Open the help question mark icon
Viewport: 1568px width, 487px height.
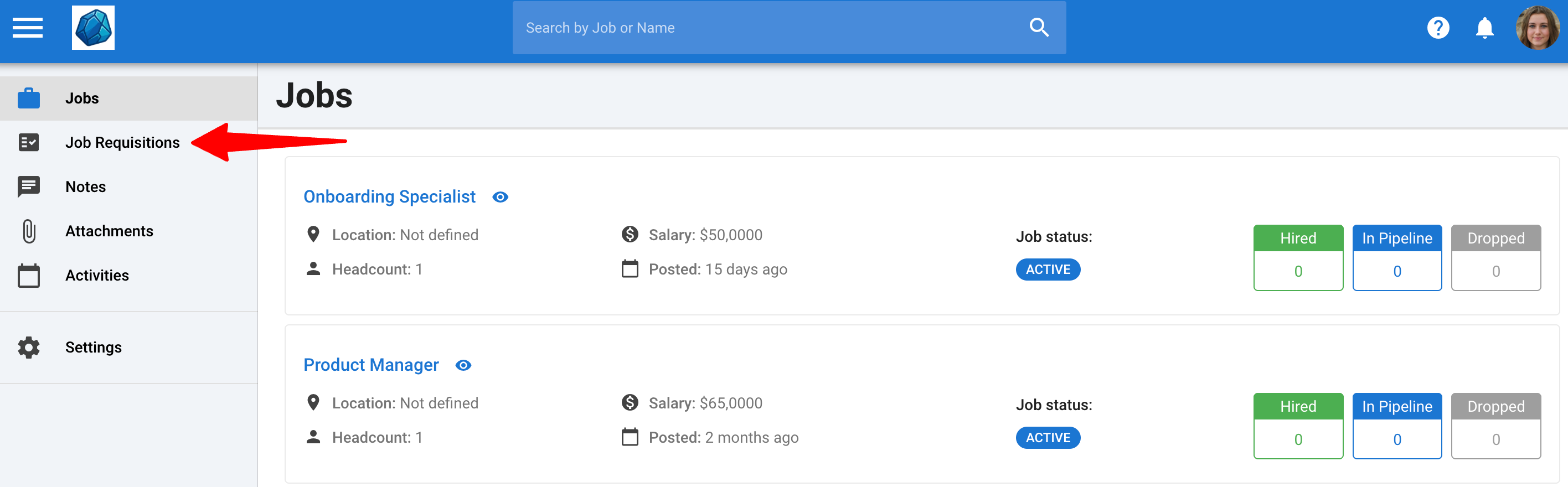pos(1438,28)
